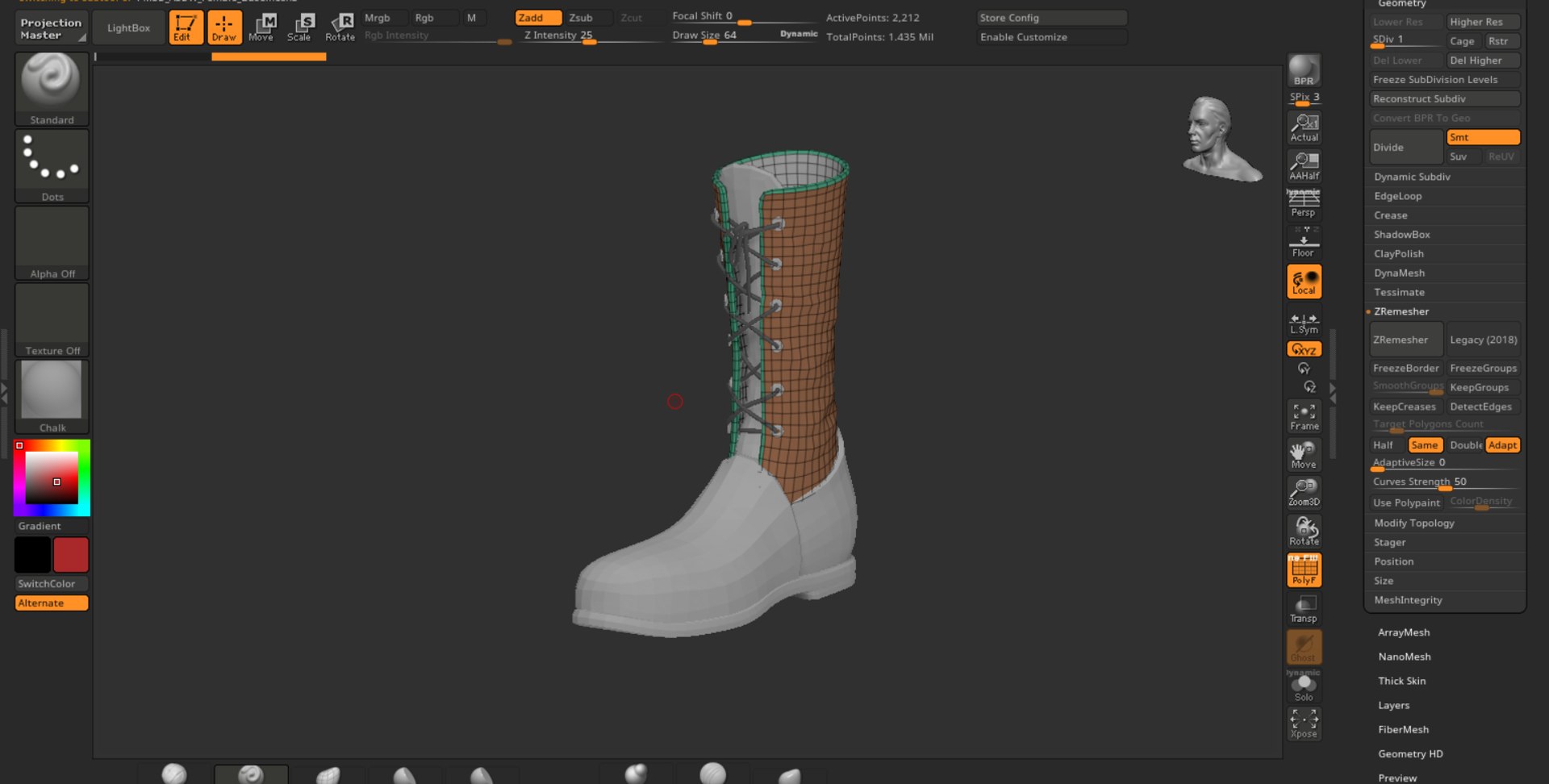This screenshot has height=784, width=1549.
Task: Toggle Zadd sculpt mode
Action: click(x=538, y=18)
